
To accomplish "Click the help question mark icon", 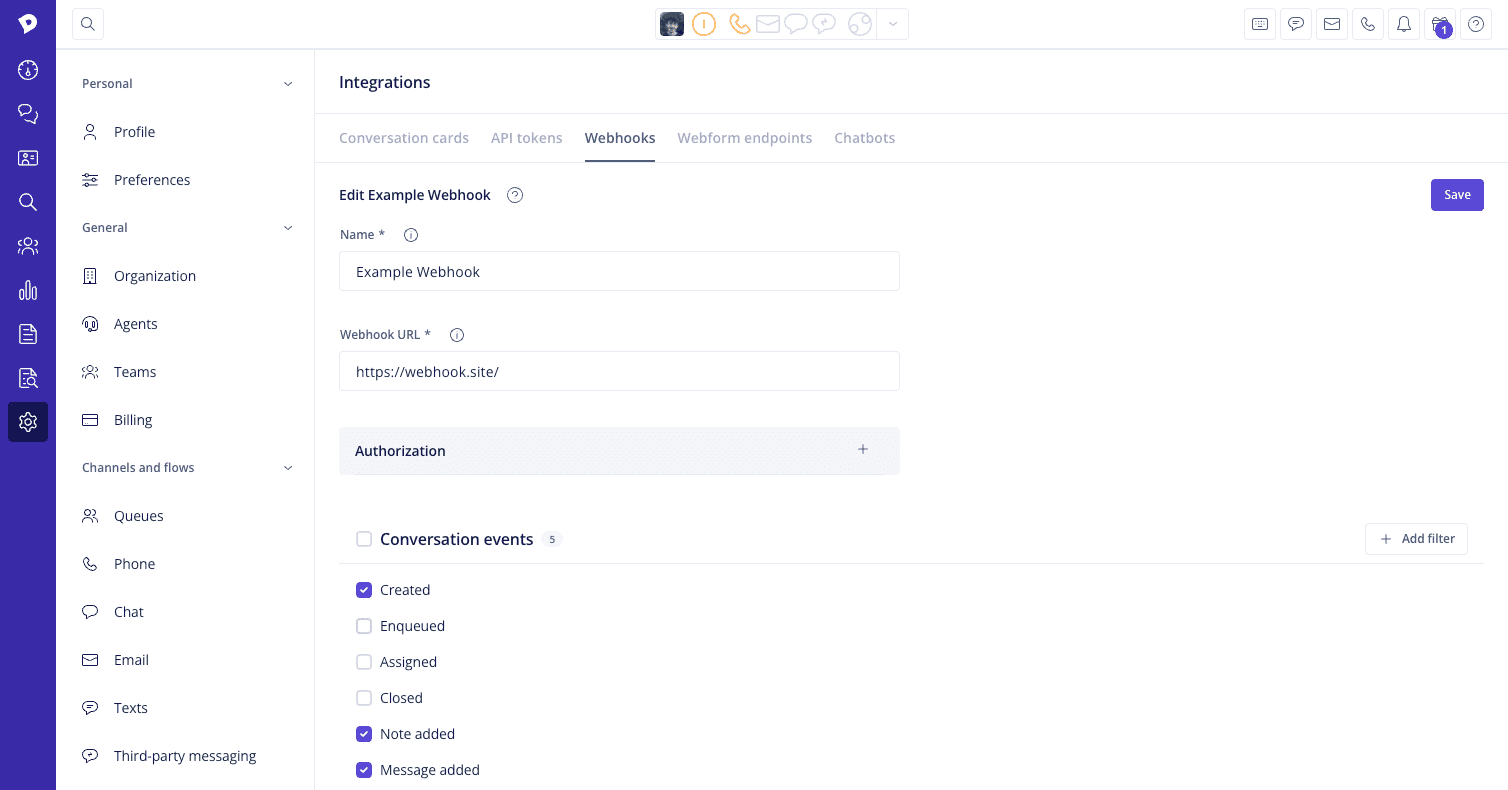I will tap(1476, 24).
